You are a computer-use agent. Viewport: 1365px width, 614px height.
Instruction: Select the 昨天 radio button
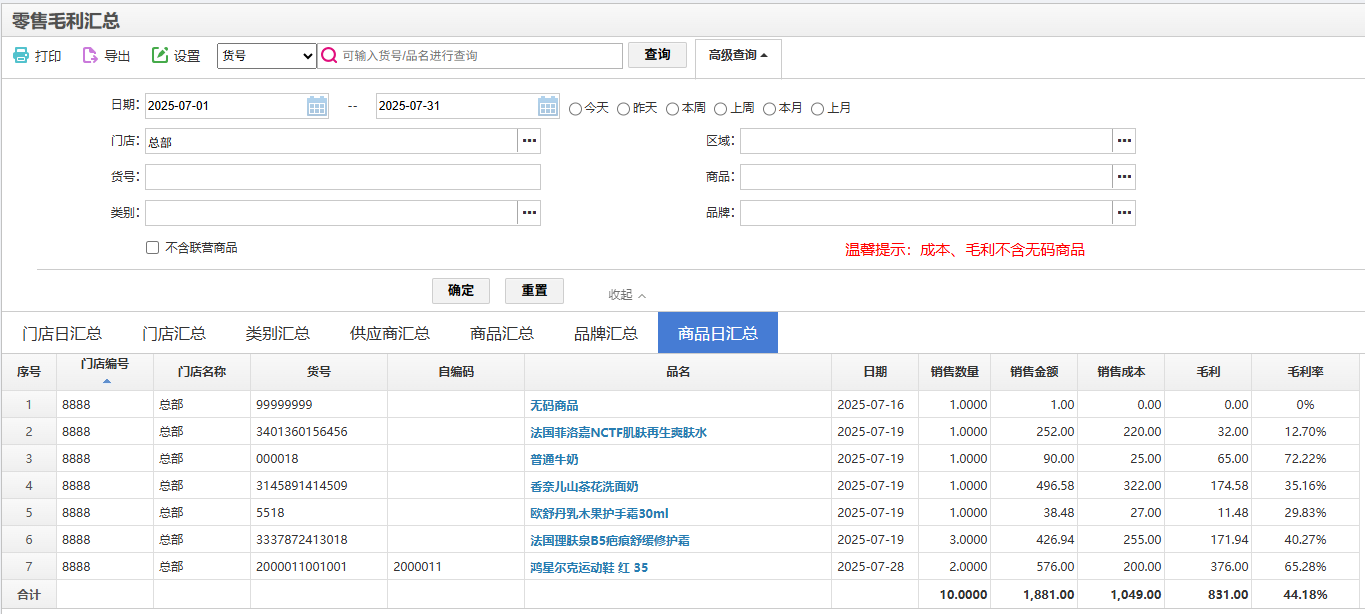[623, 108]
